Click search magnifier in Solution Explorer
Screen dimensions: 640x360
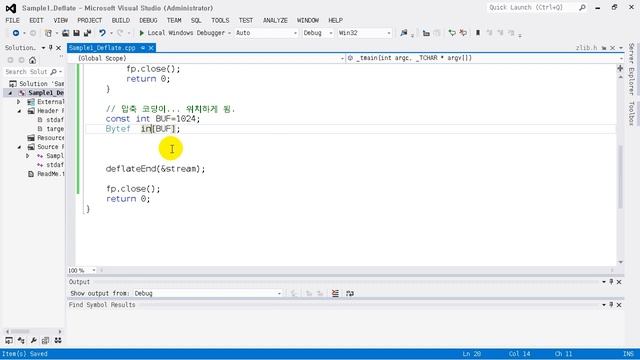53,72
